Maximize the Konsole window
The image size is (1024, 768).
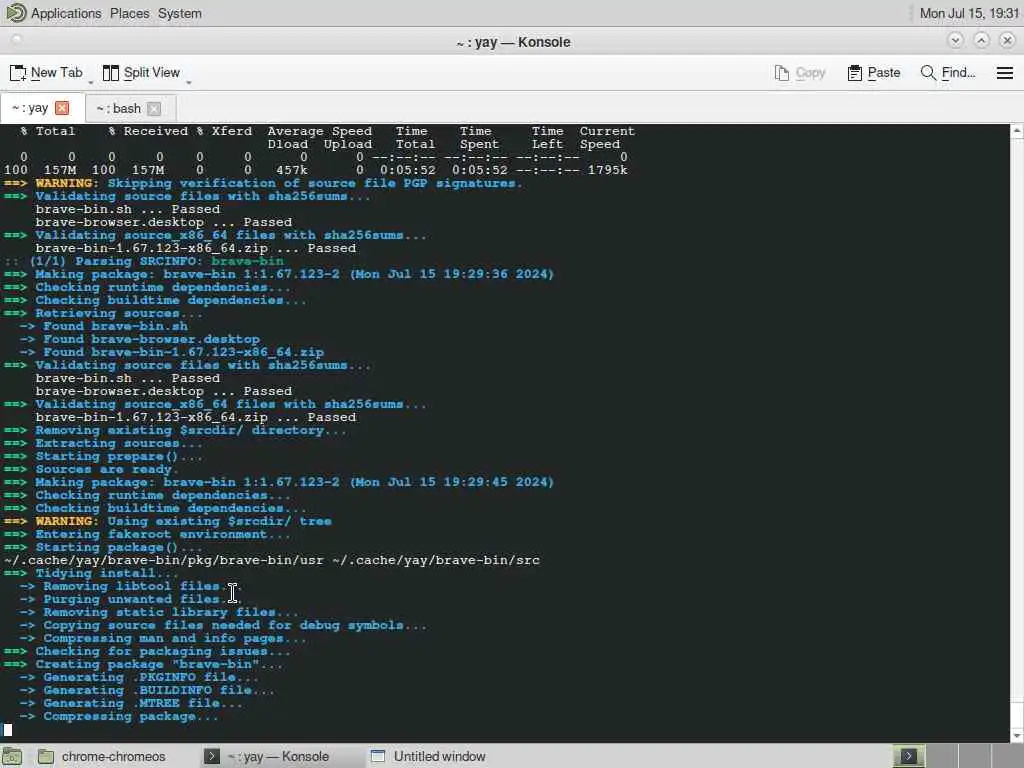point(981,40)
